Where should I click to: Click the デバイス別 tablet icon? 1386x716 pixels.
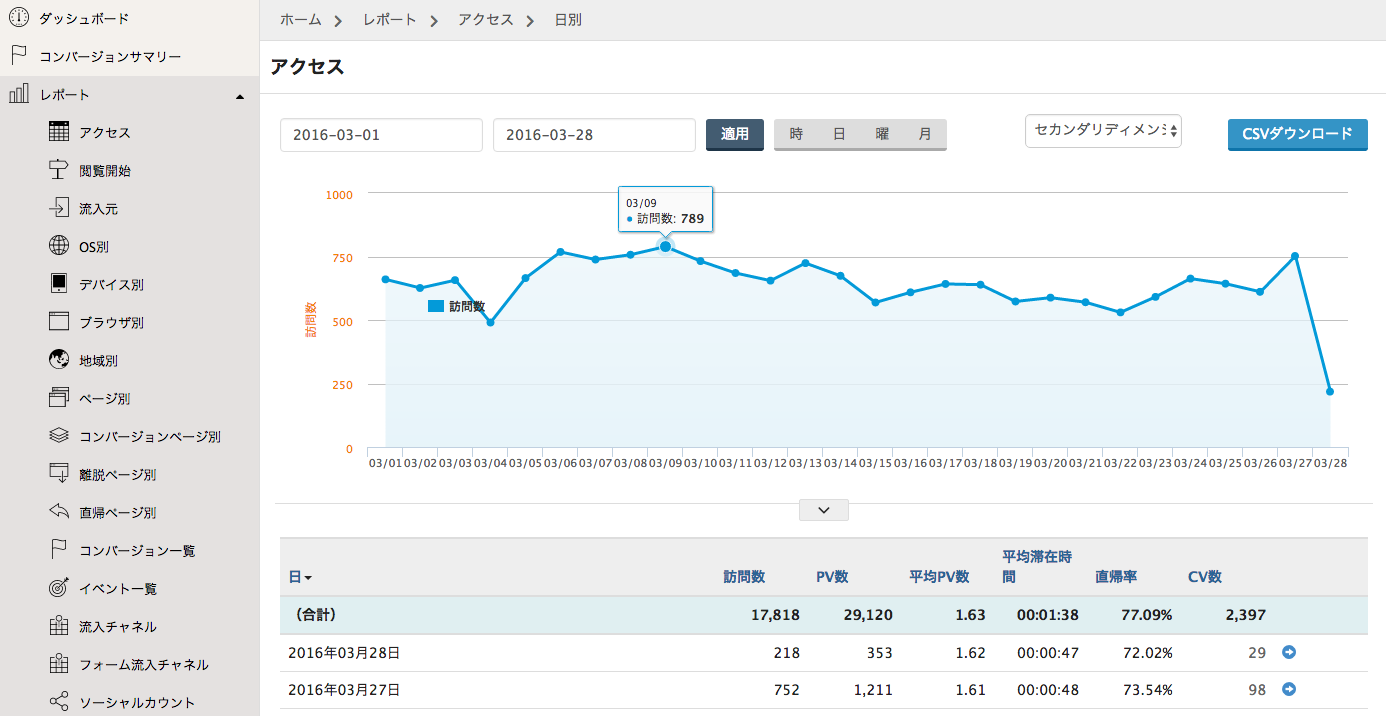coord(59,284)
